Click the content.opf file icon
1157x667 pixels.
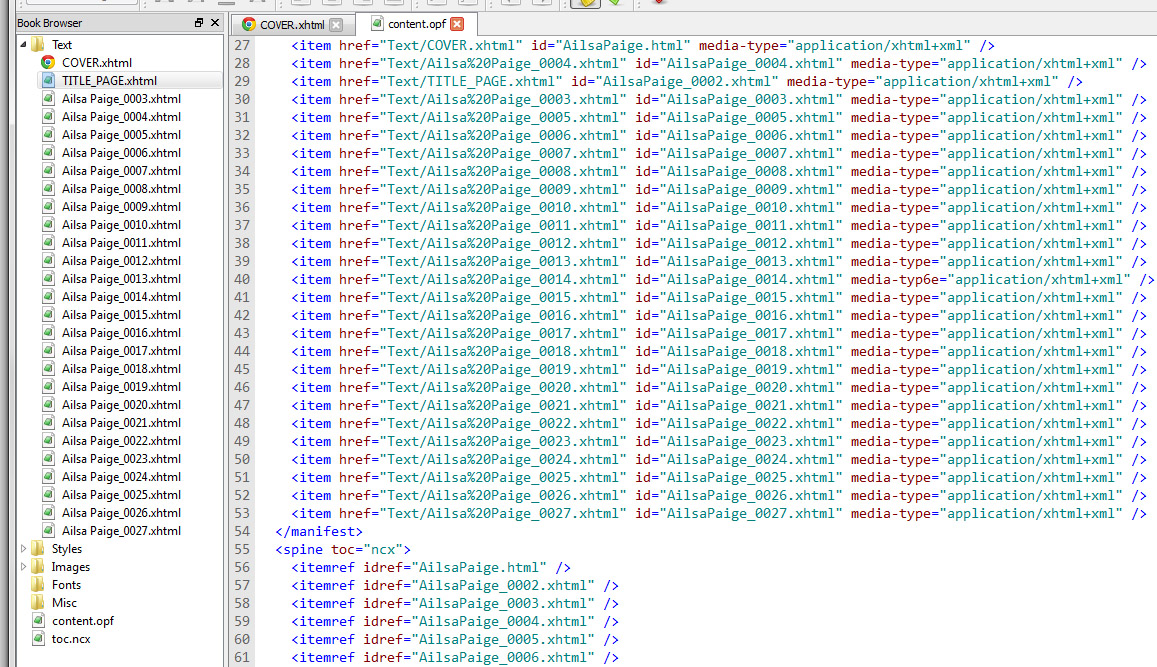coord(38,621)
